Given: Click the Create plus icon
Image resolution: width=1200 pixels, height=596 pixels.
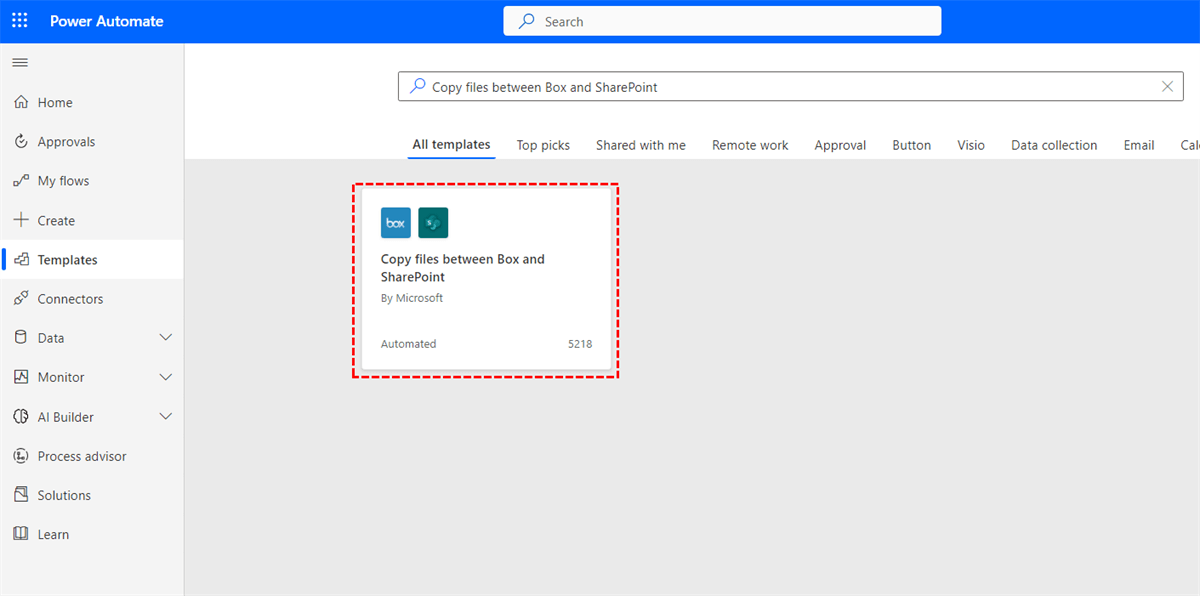Looking at the screenshot, I should [x=21, y=220].
